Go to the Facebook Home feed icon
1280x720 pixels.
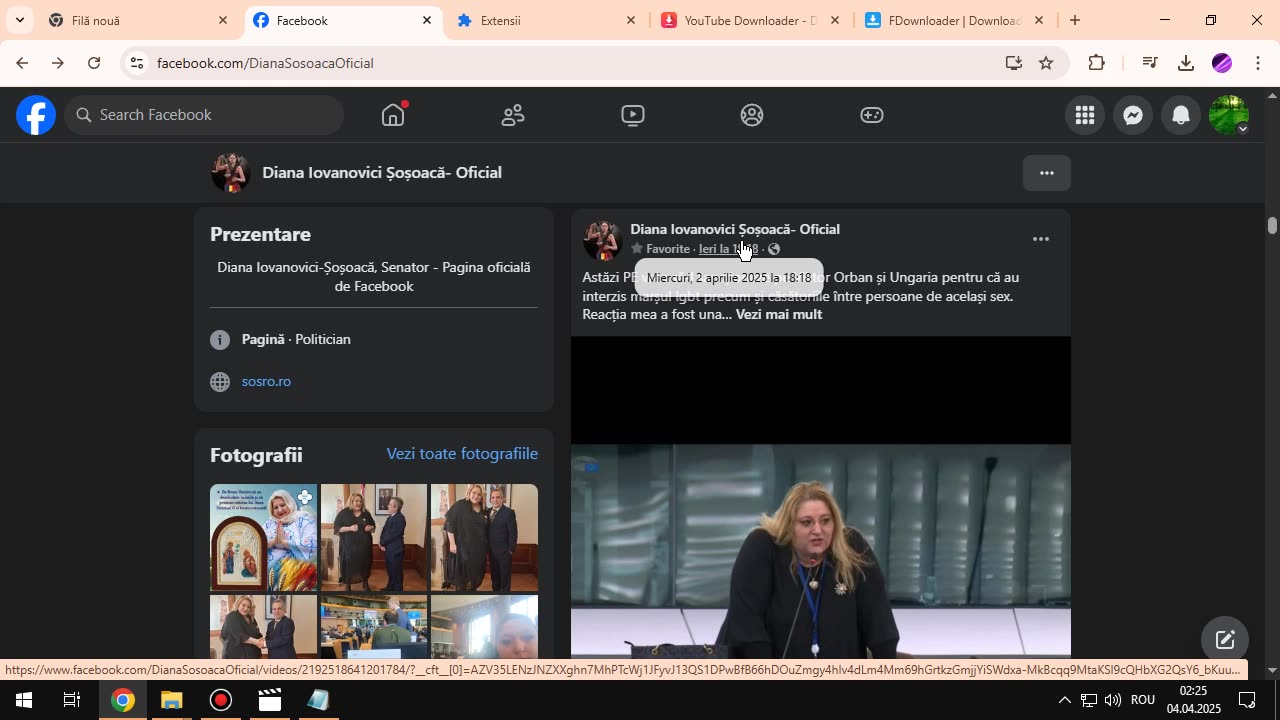pos(393,115)
